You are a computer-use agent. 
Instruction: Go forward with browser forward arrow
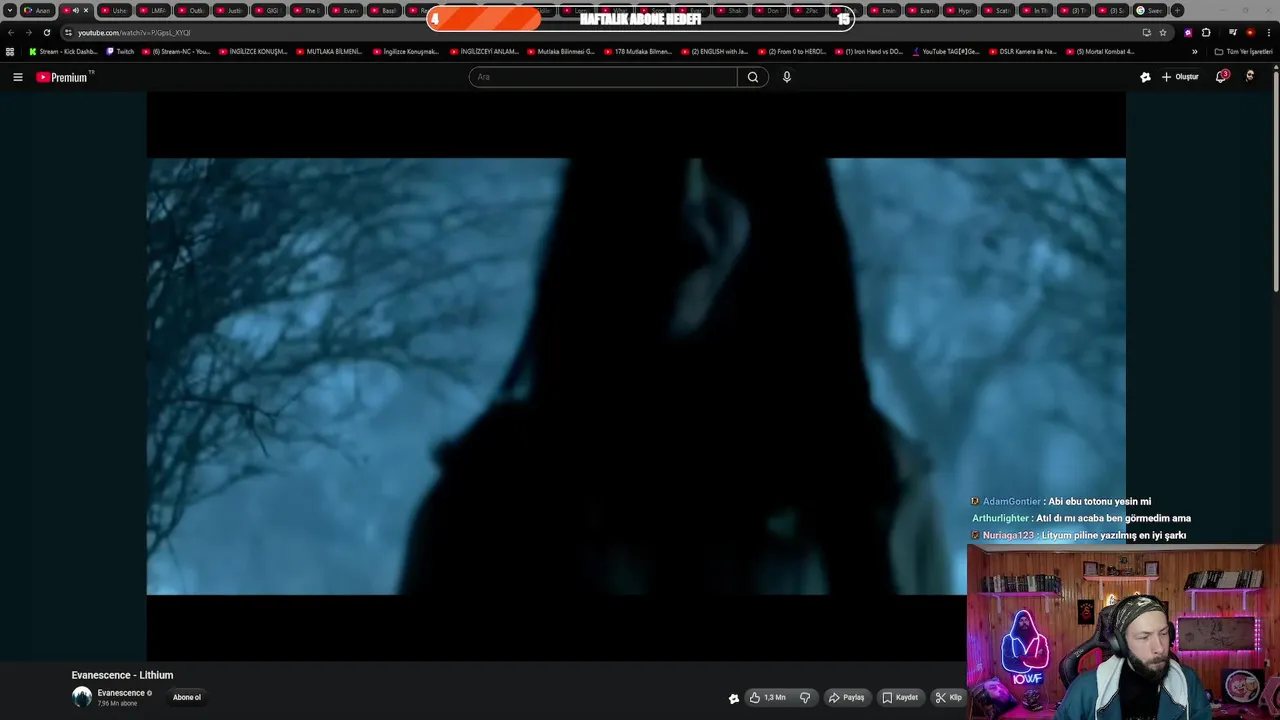click(28, 32)
